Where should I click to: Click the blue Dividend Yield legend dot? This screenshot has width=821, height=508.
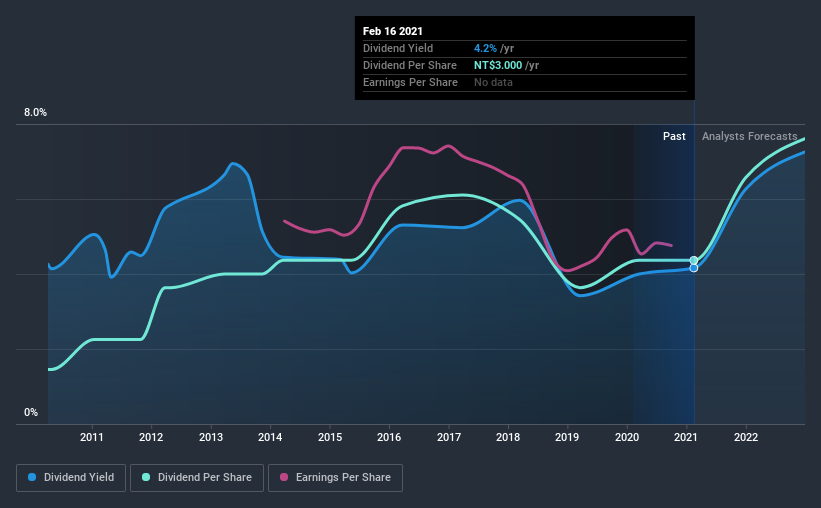click(x=32, y=477)
